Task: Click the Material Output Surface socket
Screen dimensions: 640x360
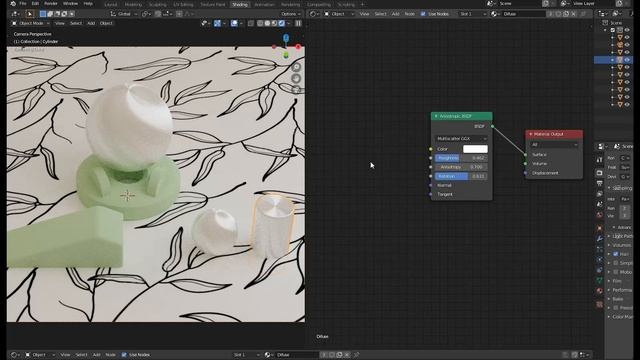Action: click(525, 155)
